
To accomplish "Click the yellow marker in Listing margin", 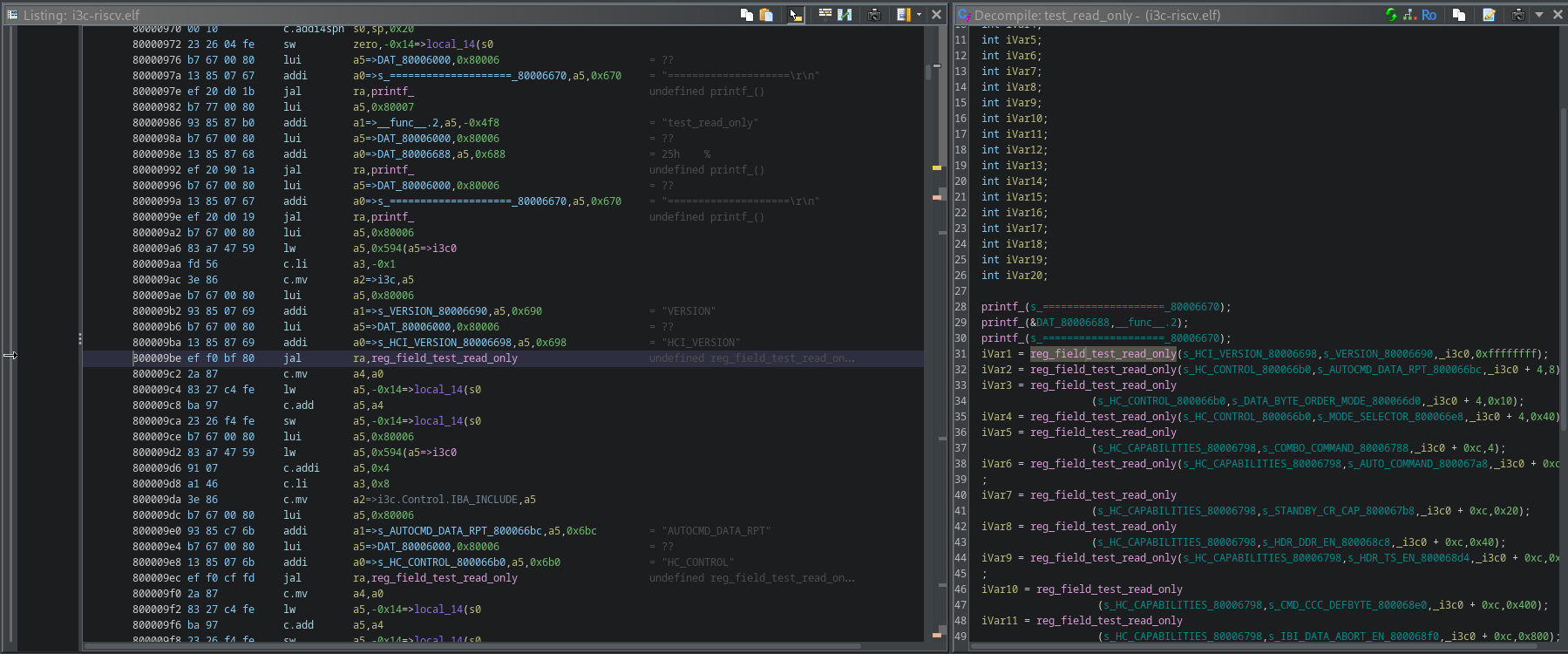I will click(937, 167).
